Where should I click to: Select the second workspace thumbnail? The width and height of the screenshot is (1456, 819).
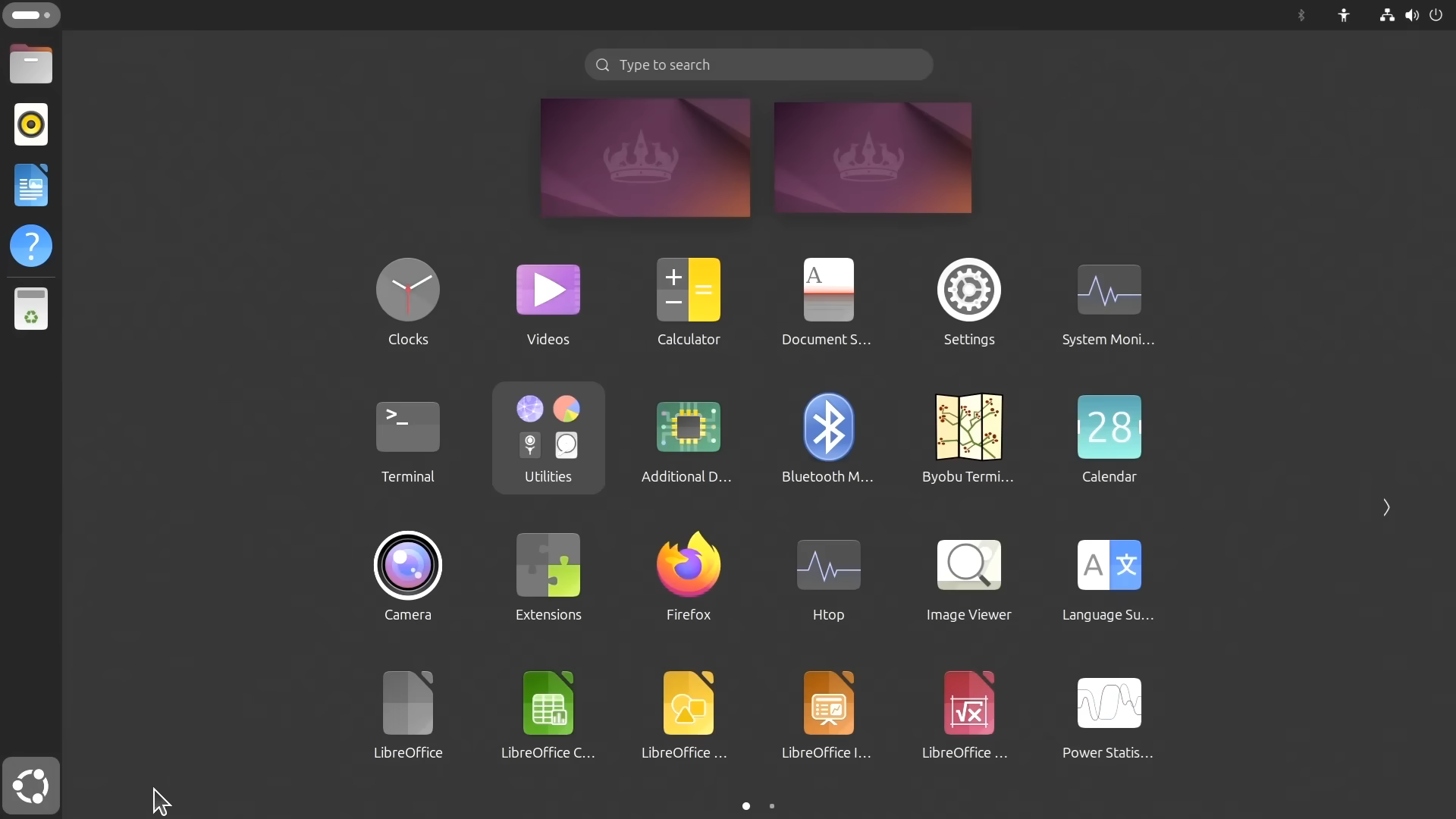coord(872,158)
